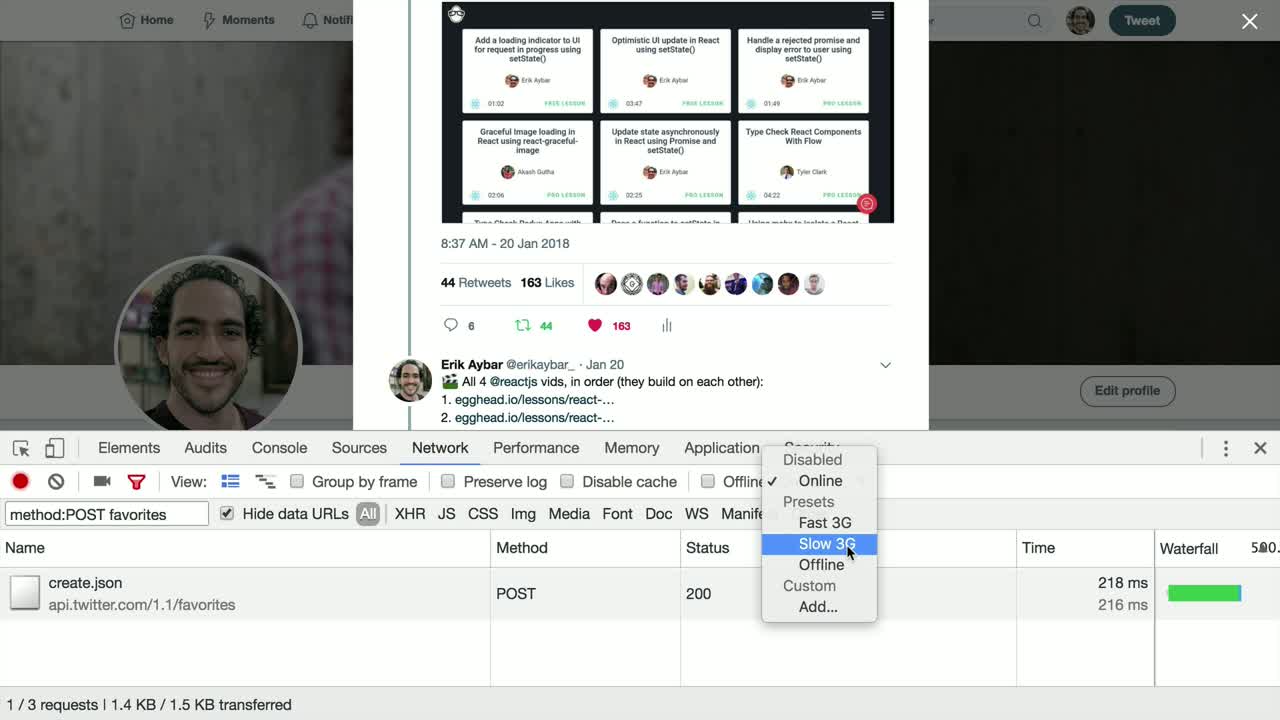
Task: Switch to the Console tab
Action: pyautogui.click(x=279, y=448)
